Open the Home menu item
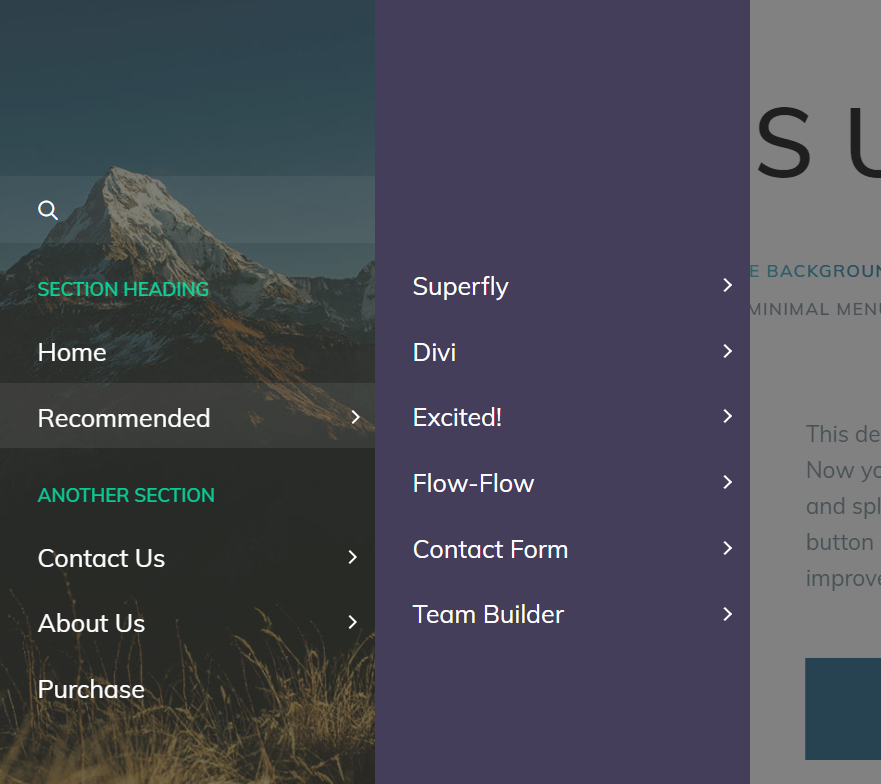This screenshot has height=784, width=881. 72,353
